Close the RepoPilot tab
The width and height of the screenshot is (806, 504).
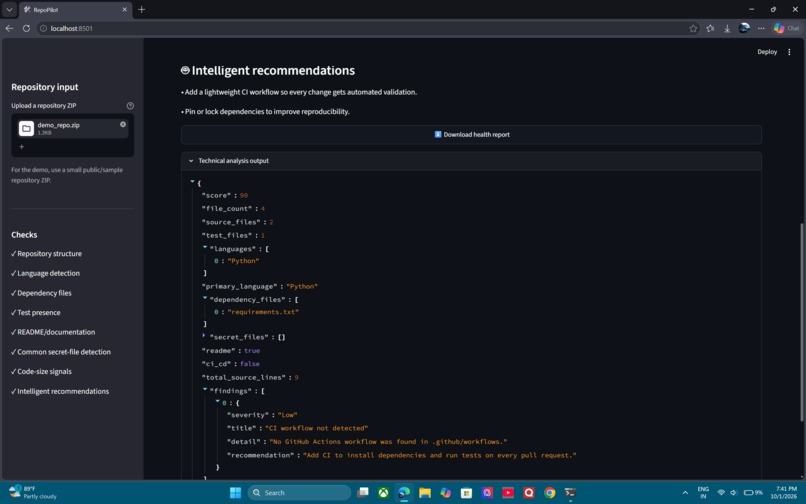click(x=124, y=9)
